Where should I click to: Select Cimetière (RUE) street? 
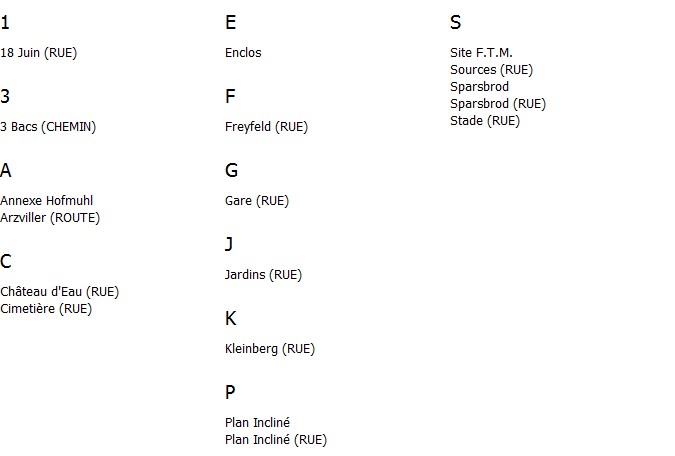point(46,309)
